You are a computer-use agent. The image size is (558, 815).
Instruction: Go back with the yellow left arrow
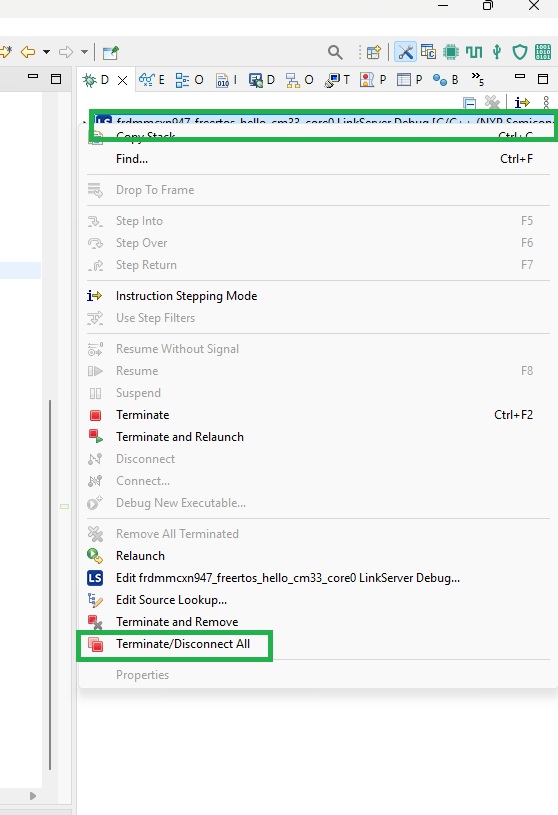[28, 52]
